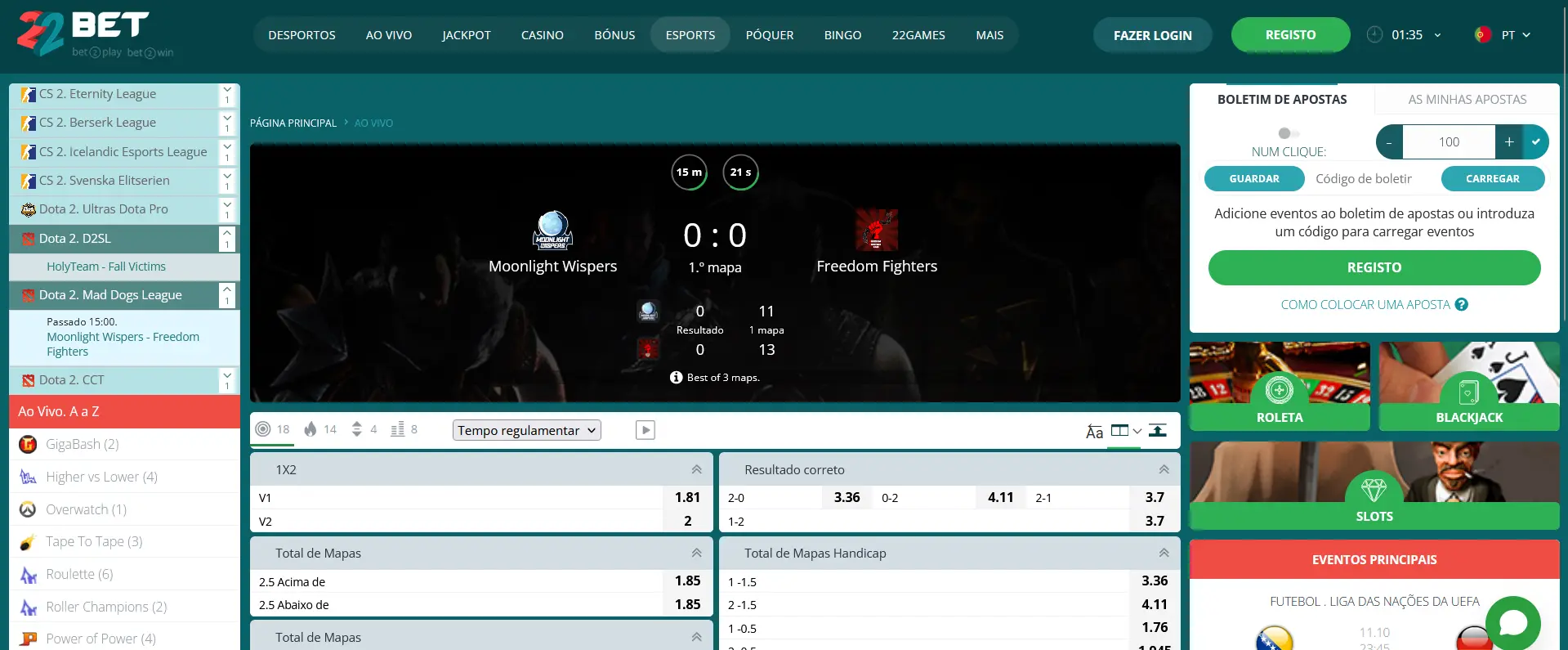Open Higher vs Lower (4) game
The image size is (1568, 650).
click(124, 477)
